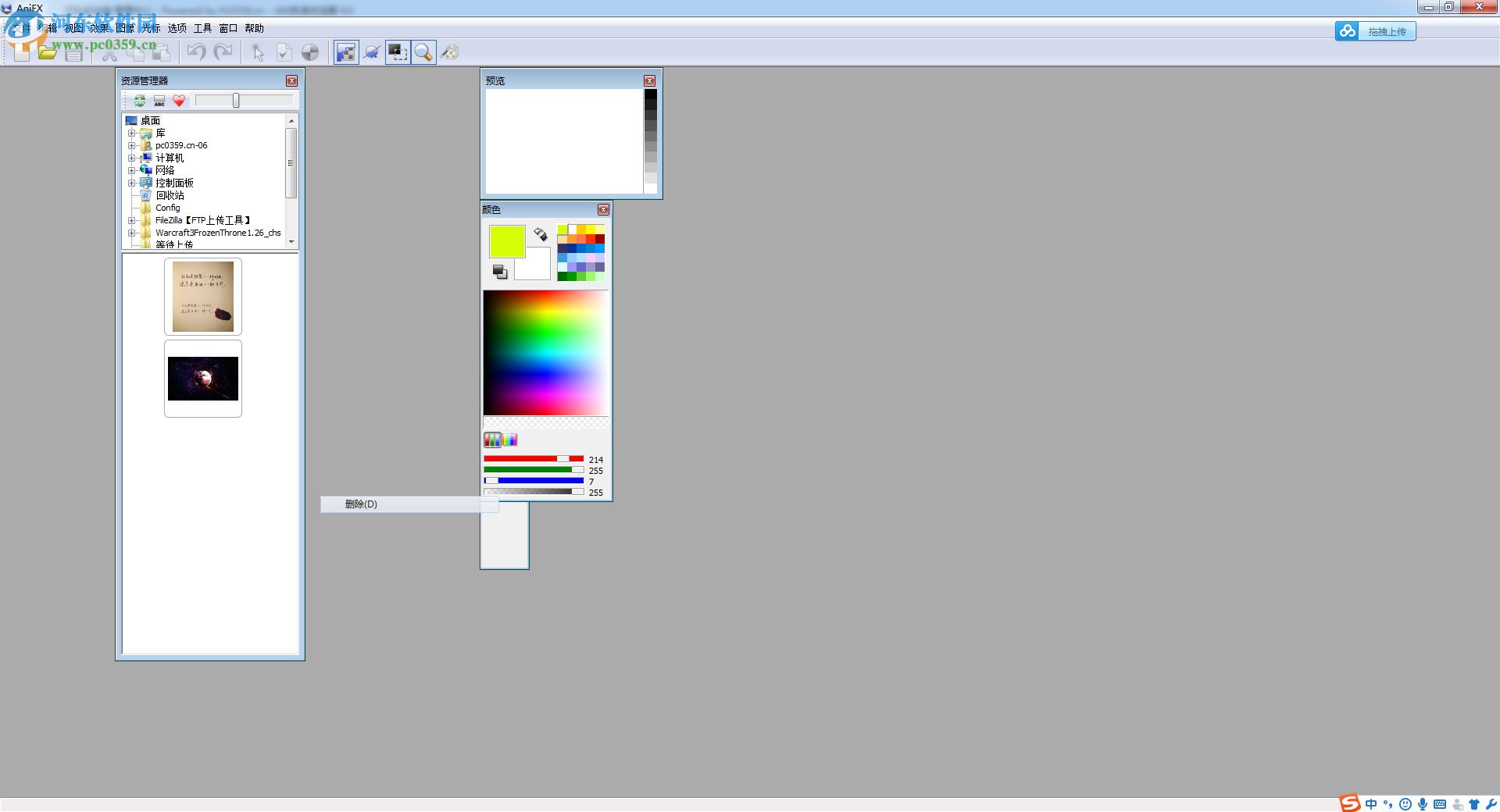The image size is (1500, 812).
Task: Click the magic wand pages toolbar icon
Action: tap(449, 52)
